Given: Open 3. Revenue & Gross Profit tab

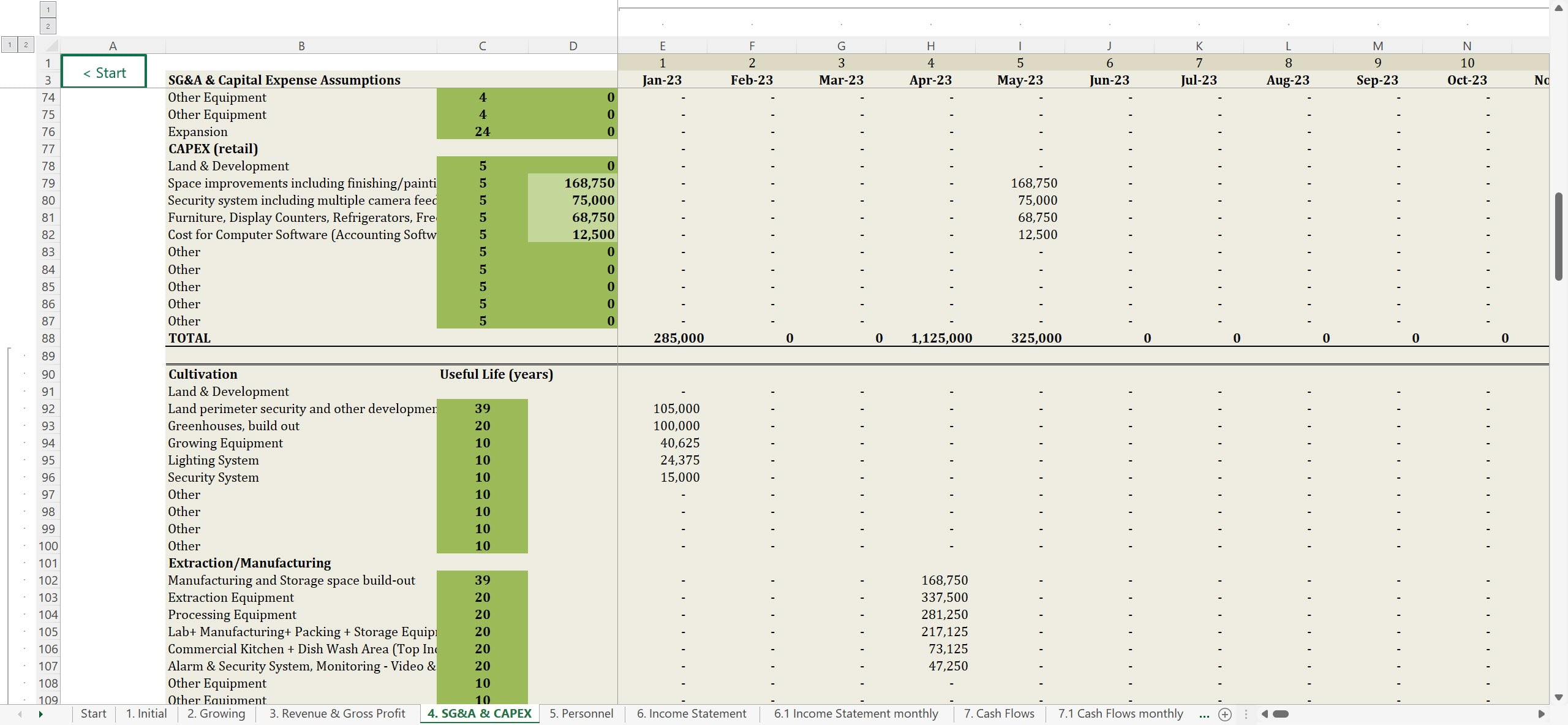Looking at the screenshot, I should coord(337,713).
